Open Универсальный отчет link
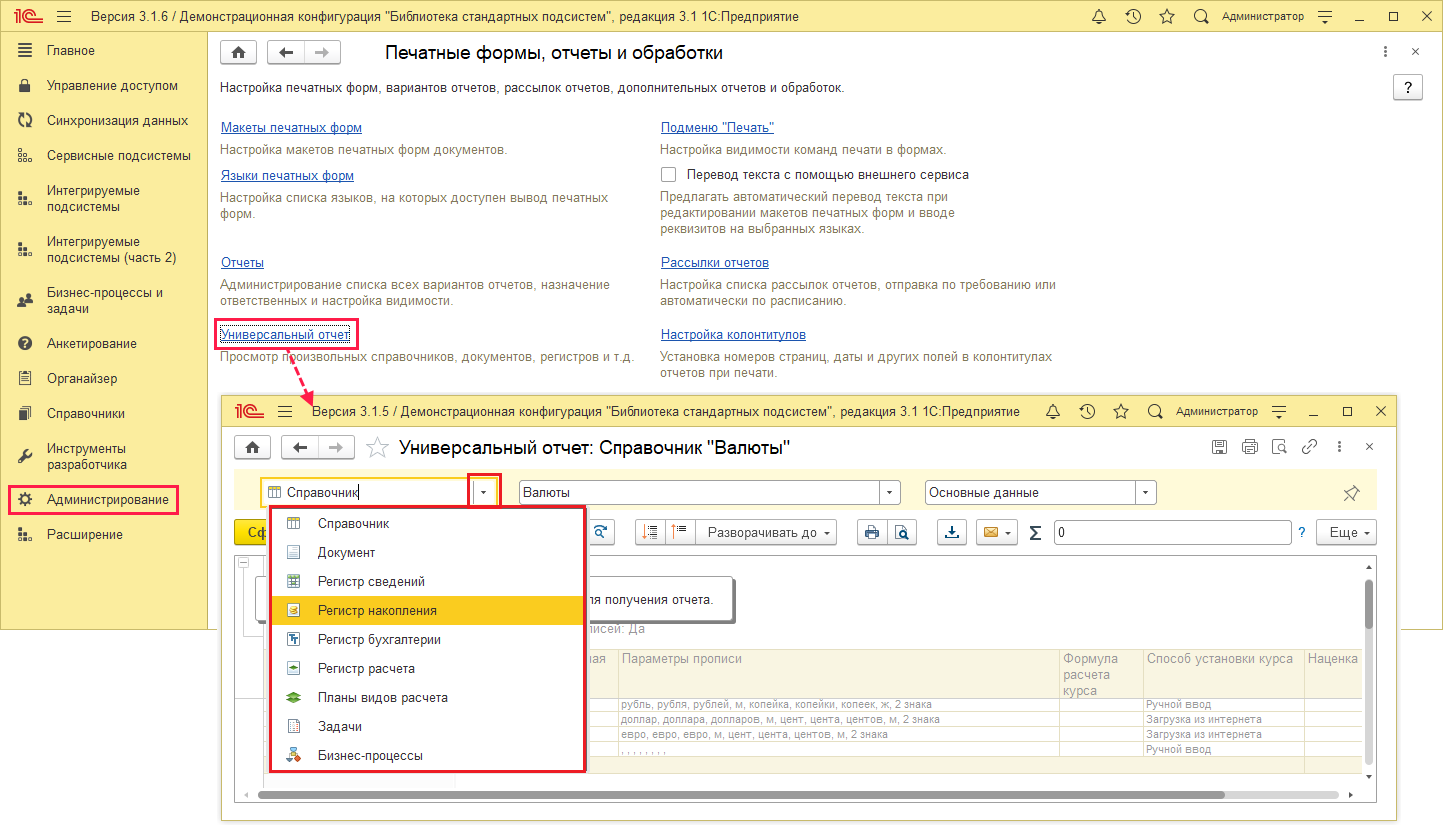This screenshot has height=825, width=1445. tap(285, 335)
